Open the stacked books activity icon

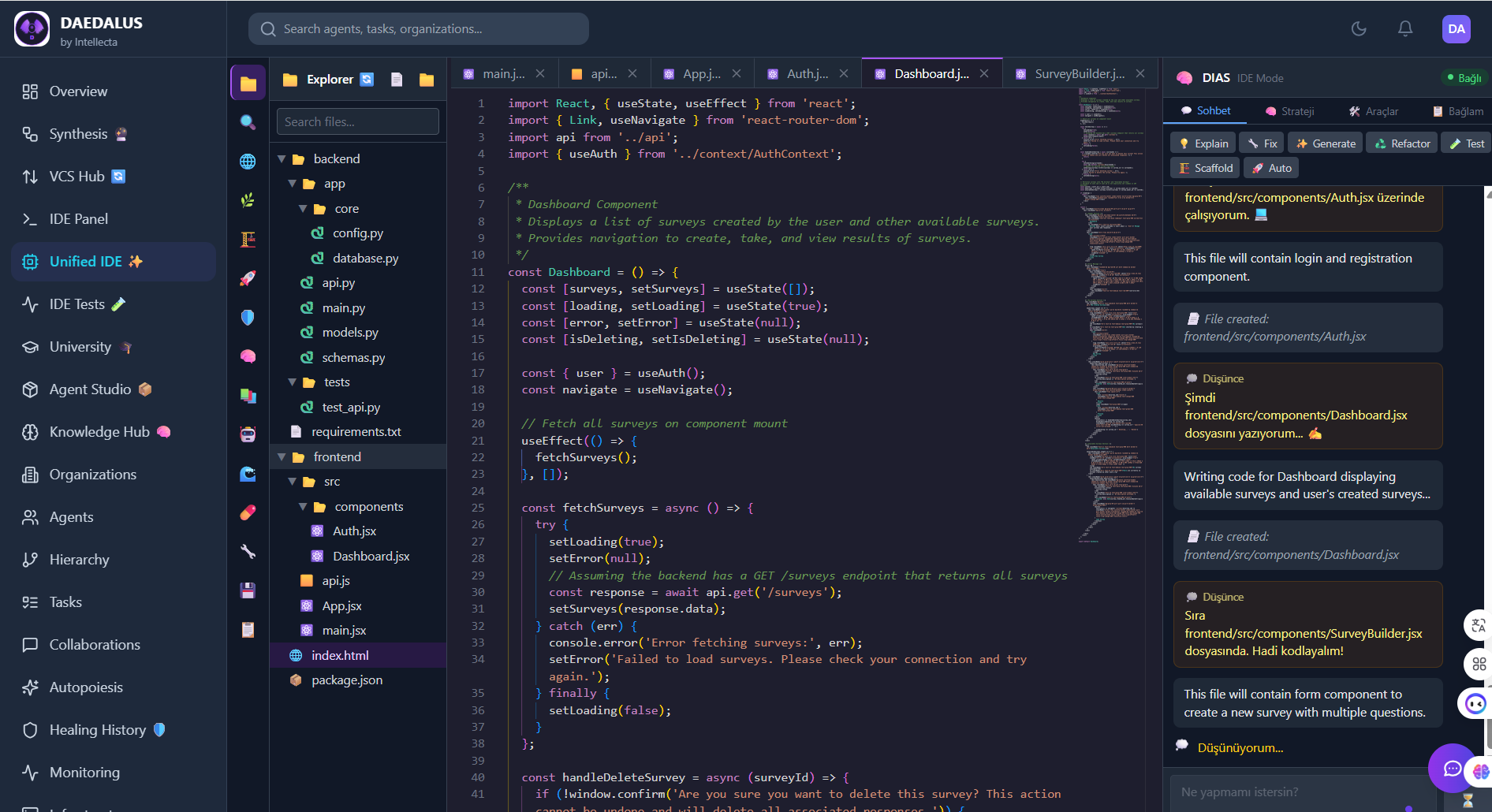(248, 395)
